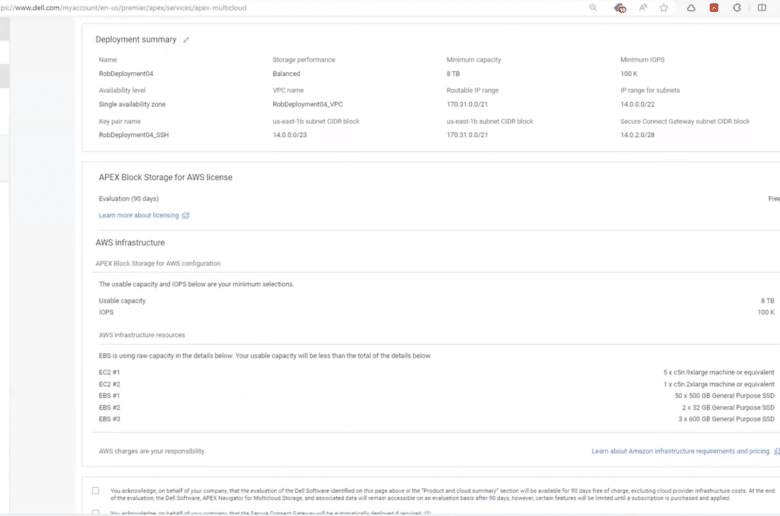The width and height of the screenshot is (780, 516).
Task: Check the 90-day evaluation acknowledgment checkbox
Action: [x=96, y=491]
